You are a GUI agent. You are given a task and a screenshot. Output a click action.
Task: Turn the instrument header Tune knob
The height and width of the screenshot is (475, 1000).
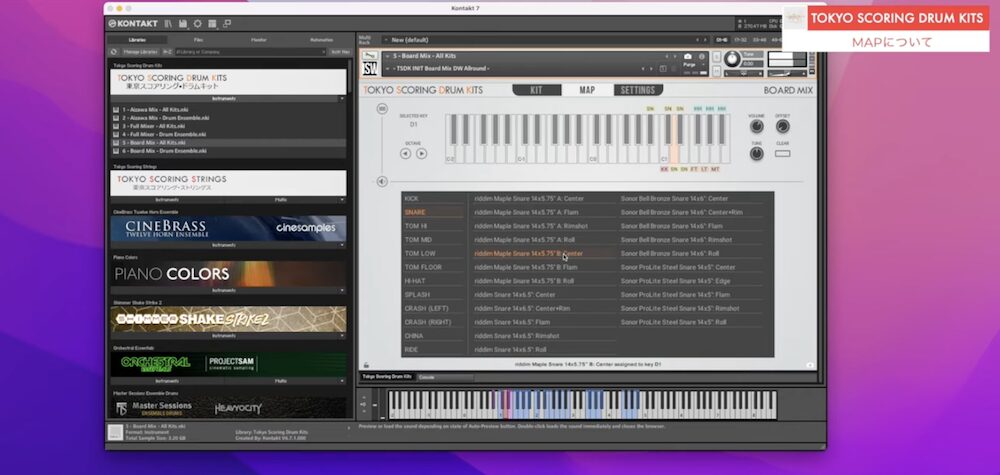733,59
